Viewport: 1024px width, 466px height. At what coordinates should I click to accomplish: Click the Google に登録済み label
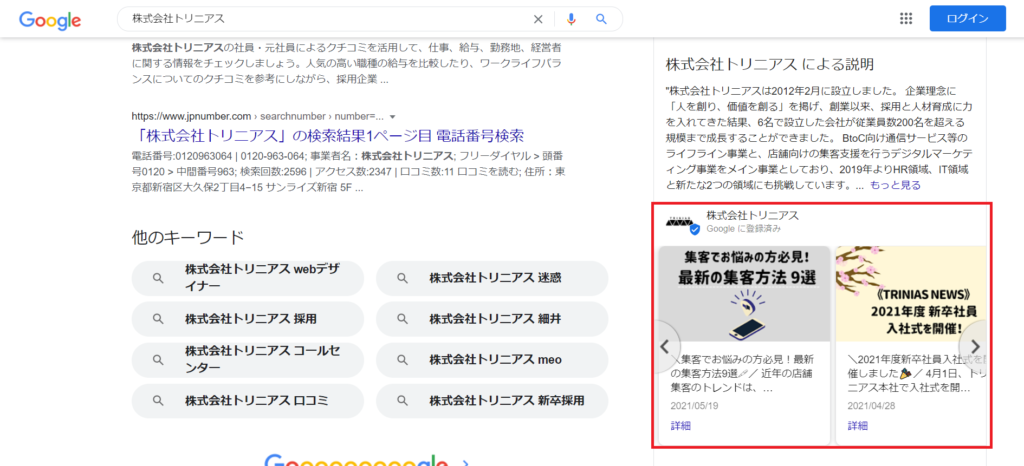coord(743,229)
